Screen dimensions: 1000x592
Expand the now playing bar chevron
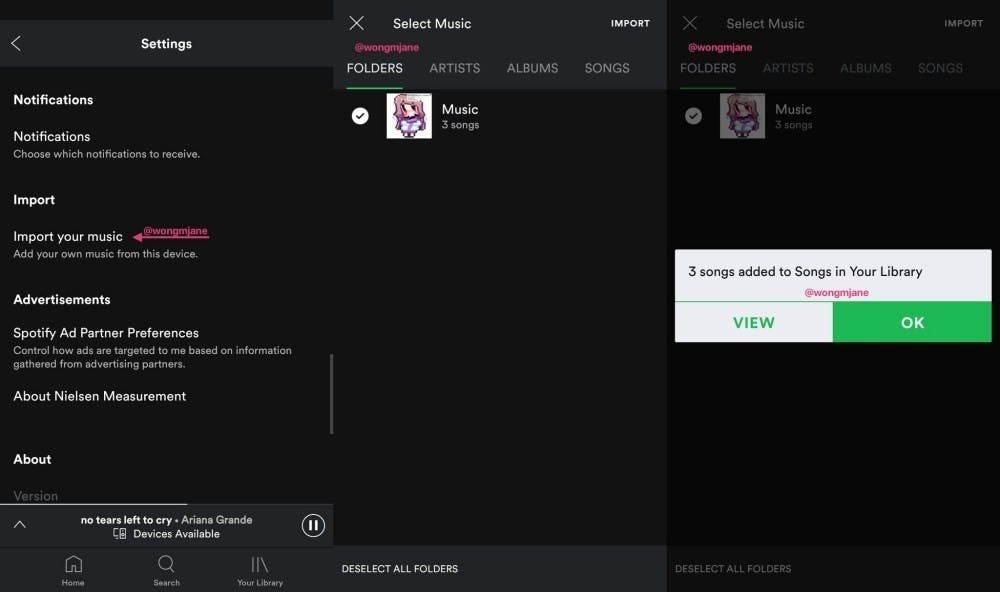click(x=19, y=525)
